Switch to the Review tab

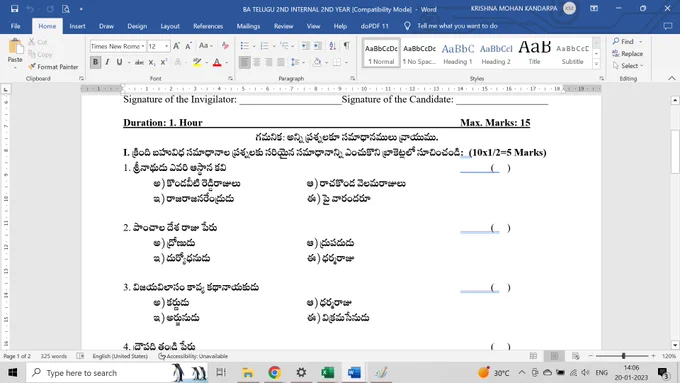[x=284, y=26]
